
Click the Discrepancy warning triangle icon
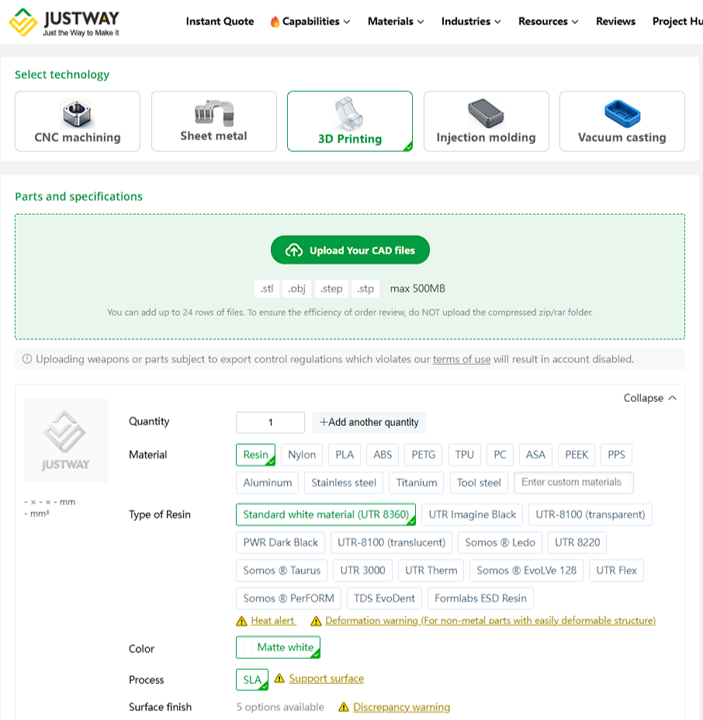pyautogui.click(x=344, y=707)
